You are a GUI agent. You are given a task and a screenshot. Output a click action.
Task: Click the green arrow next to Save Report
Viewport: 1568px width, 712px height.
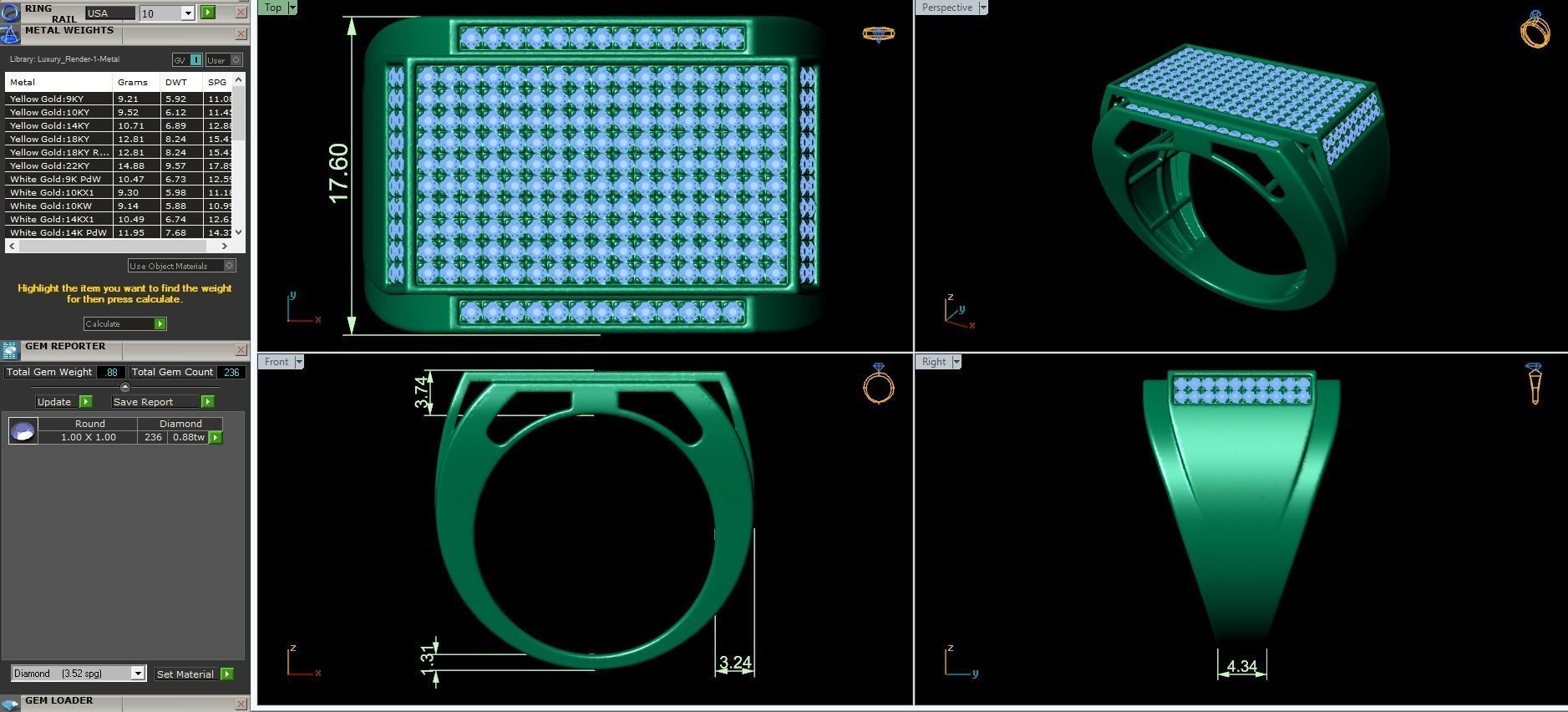pyautogui.click(x=208, y=402)
